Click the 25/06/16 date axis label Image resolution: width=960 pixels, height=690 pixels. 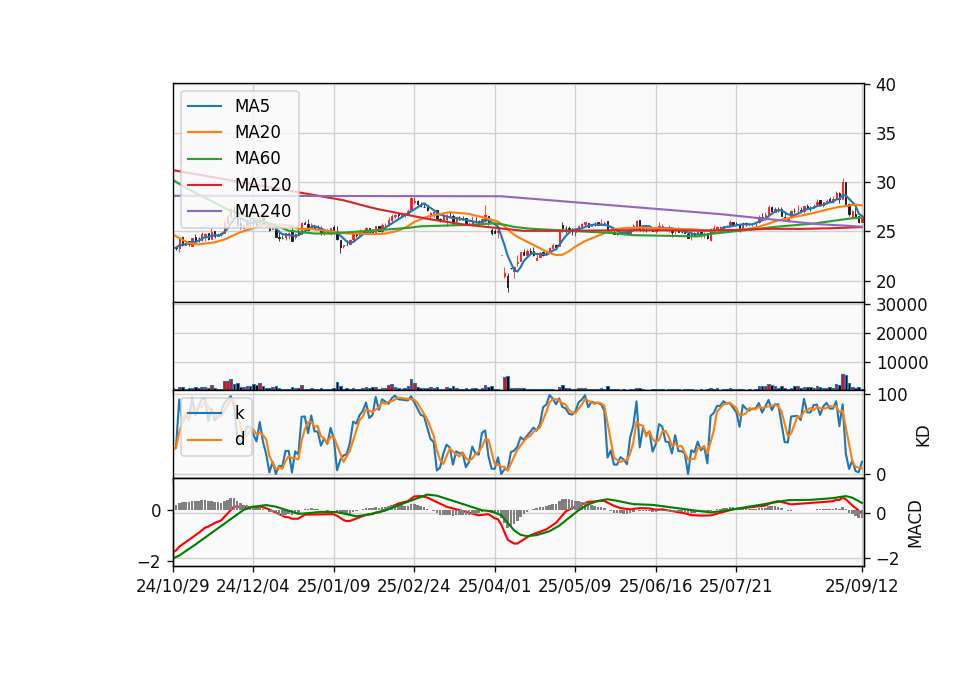656,586
